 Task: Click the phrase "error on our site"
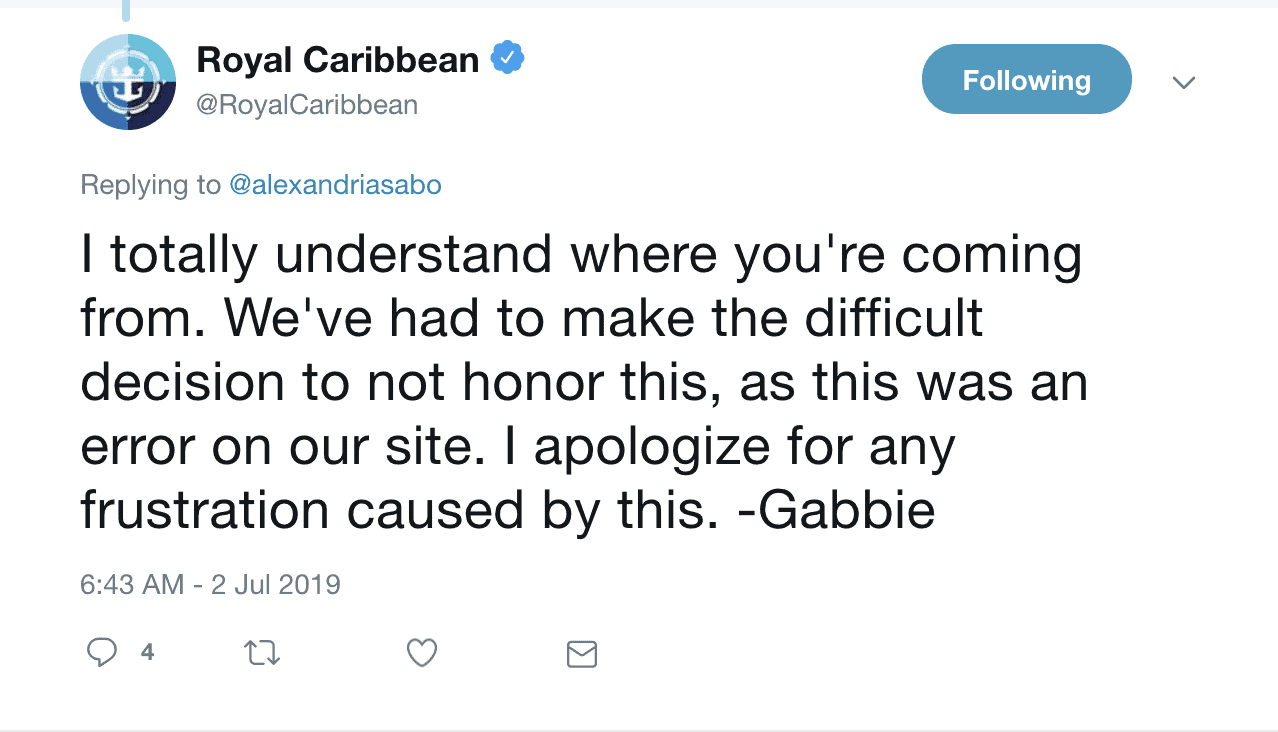click(x=289, y=448)
